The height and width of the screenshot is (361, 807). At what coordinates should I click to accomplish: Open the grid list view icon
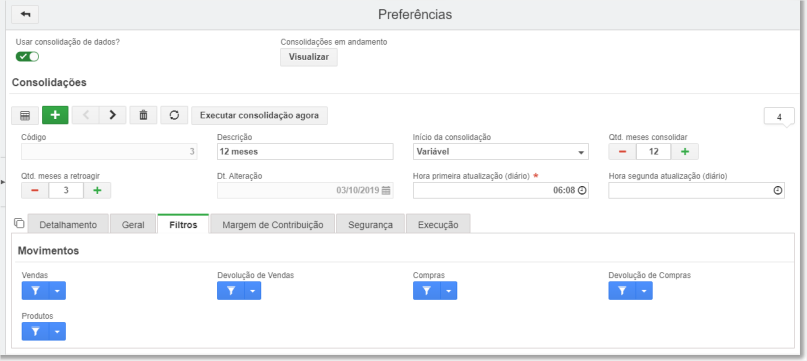pos(25,115)
